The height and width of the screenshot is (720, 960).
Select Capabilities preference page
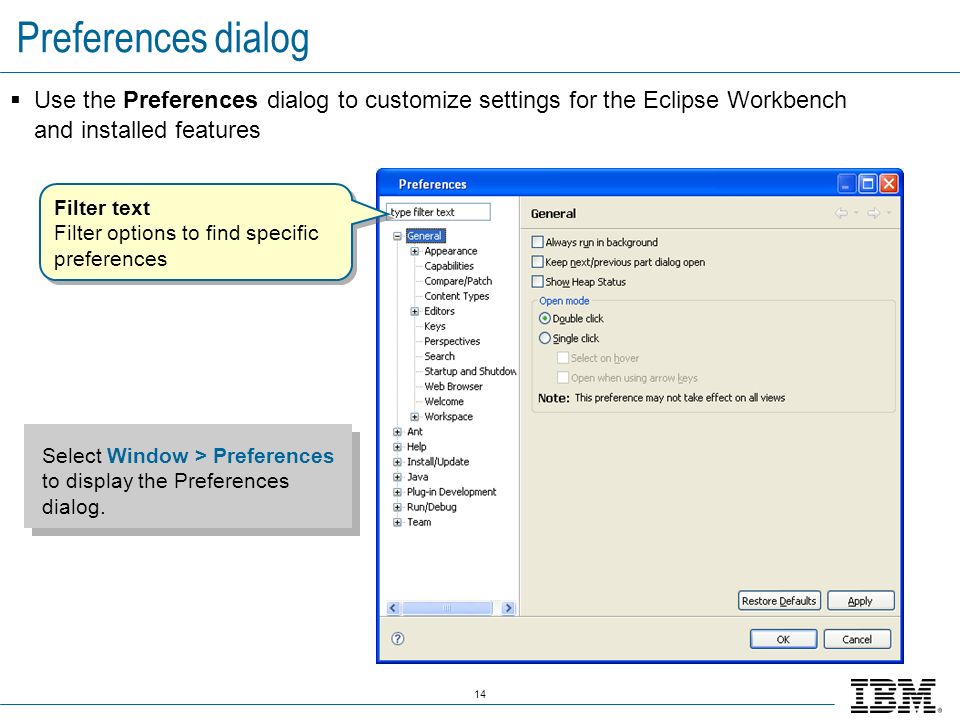449,266
